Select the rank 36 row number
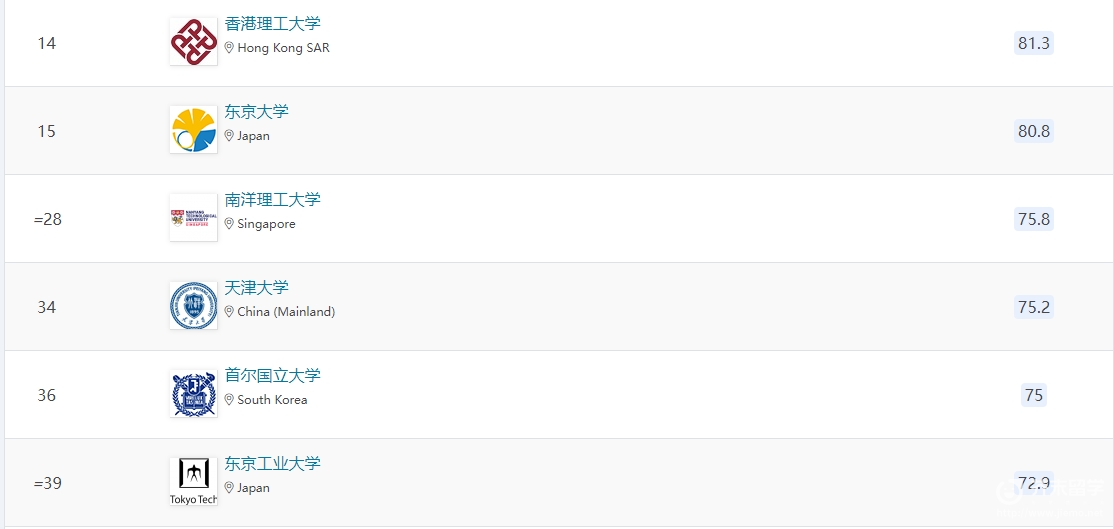The image size is (1114, 529). (47, 396)
